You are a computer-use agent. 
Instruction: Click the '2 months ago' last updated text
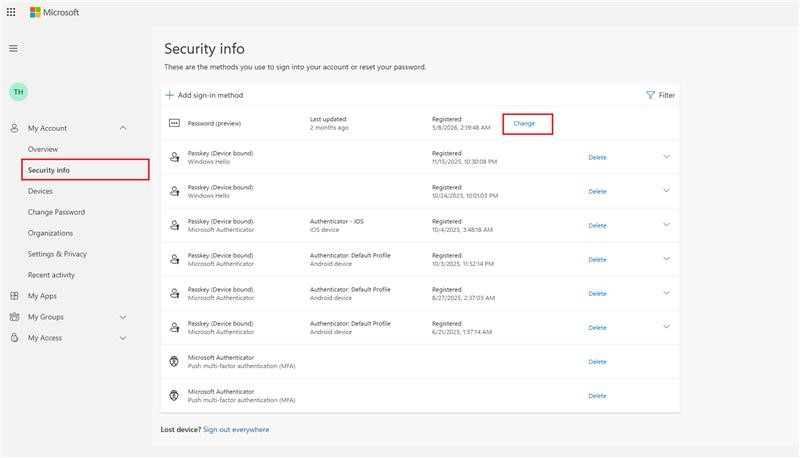click(x=329, y=128)
